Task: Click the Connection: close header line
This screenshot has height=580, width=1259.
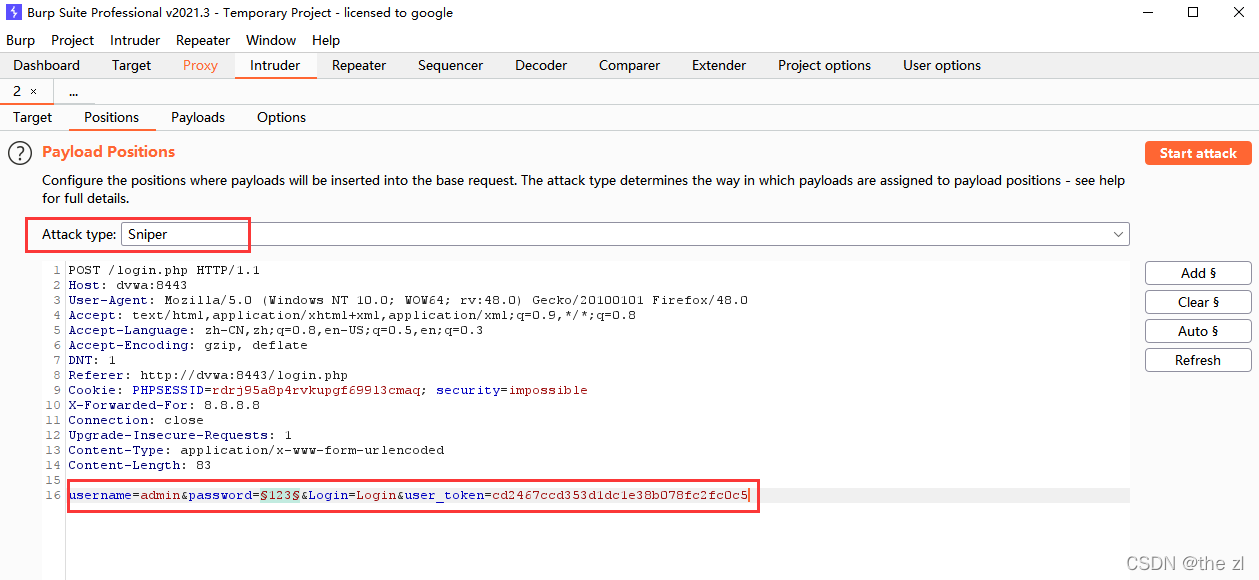Action: [136, 420]
